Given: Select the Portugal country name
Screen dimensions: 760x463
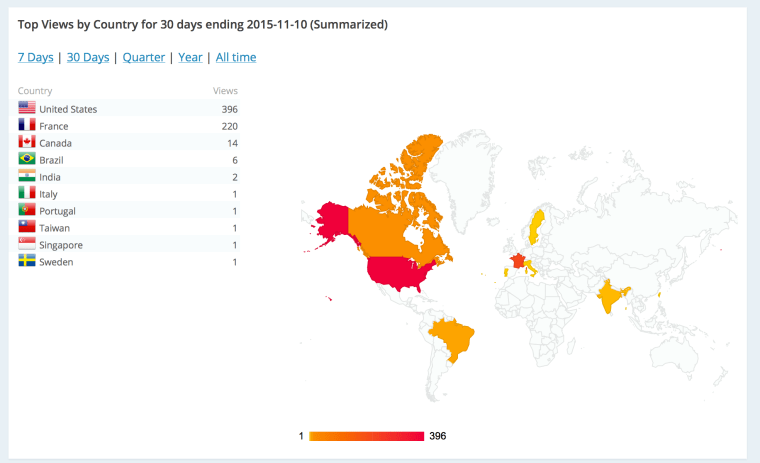Looking at the screenshot, I should 57,211.
